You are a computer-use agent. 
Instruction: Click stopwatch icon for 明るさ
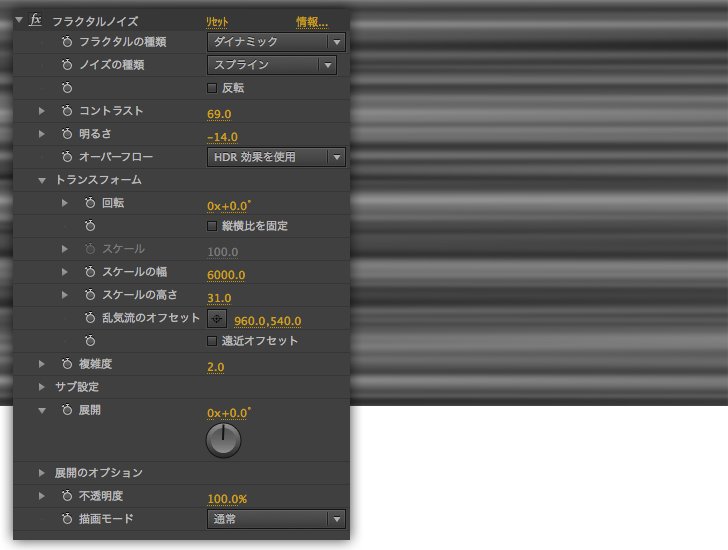[67, 134]
